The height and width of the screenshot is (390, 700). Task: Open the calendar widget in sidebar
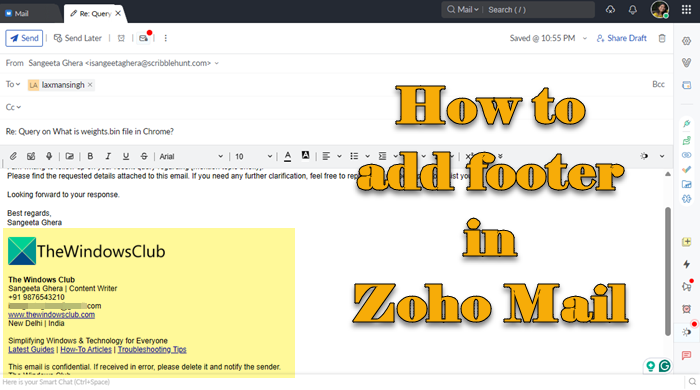687,85
